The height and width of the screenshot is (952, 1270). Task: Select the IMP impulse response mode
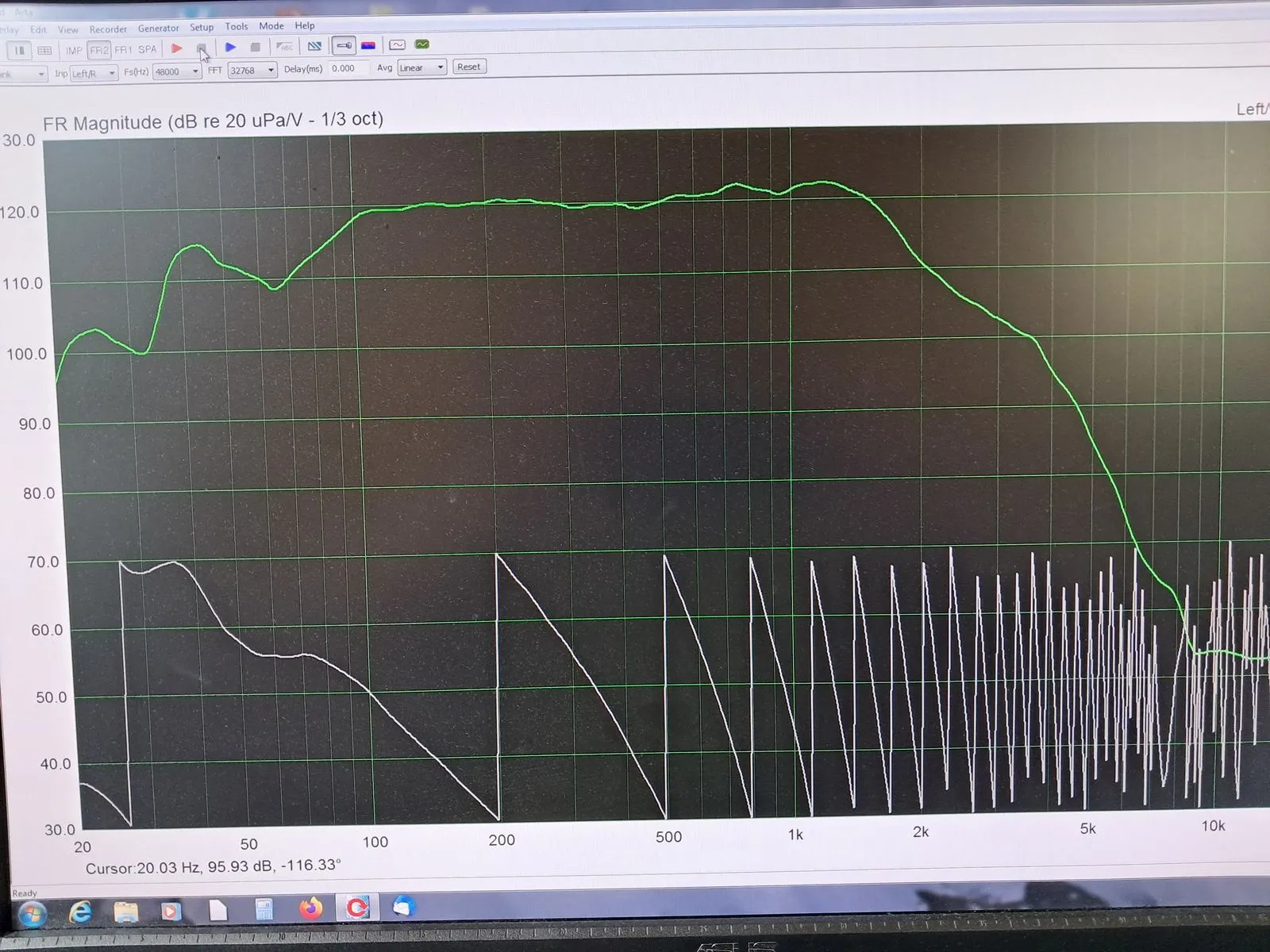point(74,50)
